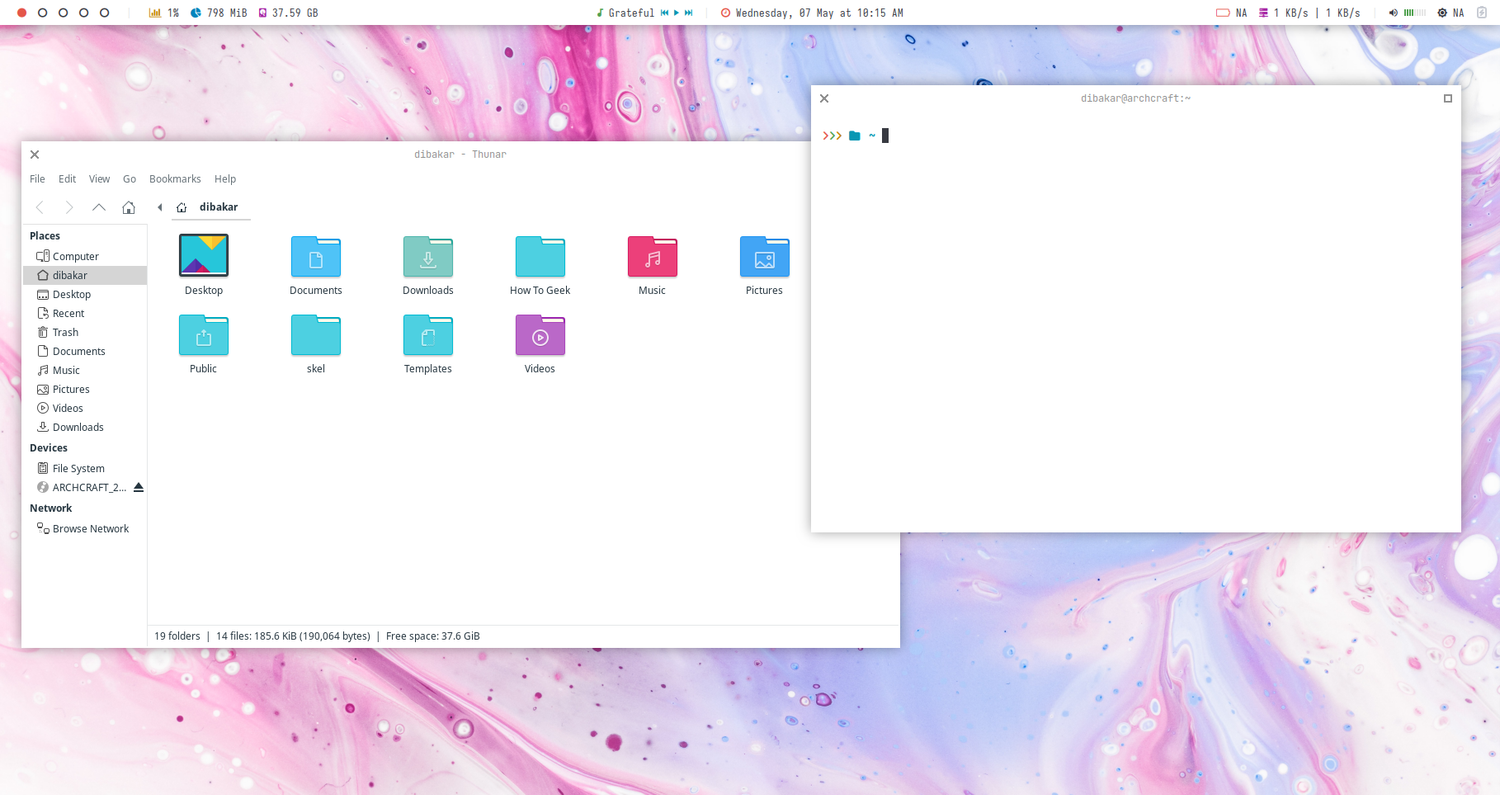This screenshot has width=1500, height=795.
Task: Open the skel folder icon
Action: (316, 335)
